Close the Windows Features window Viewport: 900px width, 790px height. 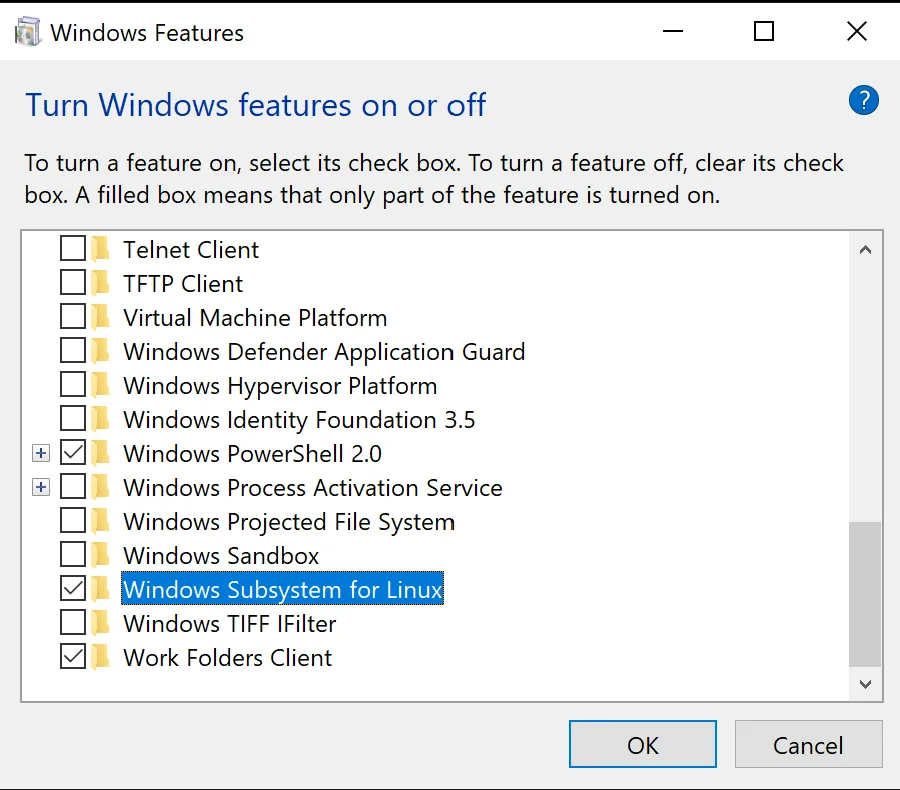coord(856,31)
